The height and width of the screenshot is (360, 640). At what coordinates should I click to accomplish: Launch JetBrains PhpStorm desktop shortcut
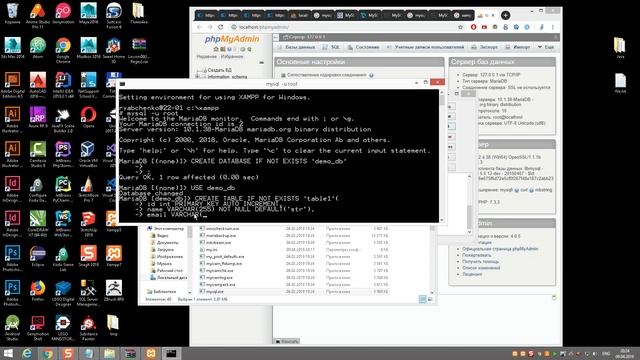pyautogui.click(x=63, y=154)
